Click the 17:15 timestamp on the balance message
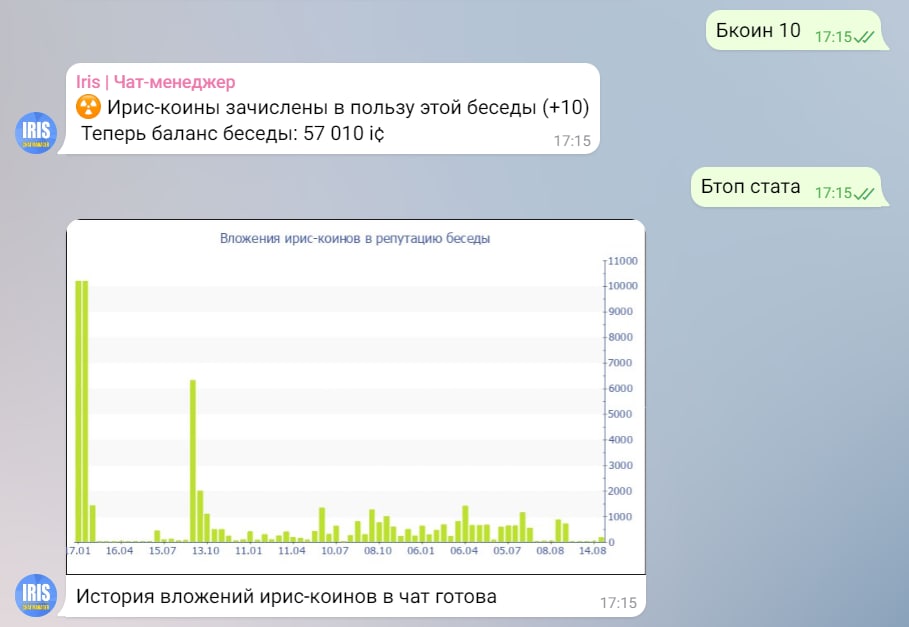 click(572, 141)
